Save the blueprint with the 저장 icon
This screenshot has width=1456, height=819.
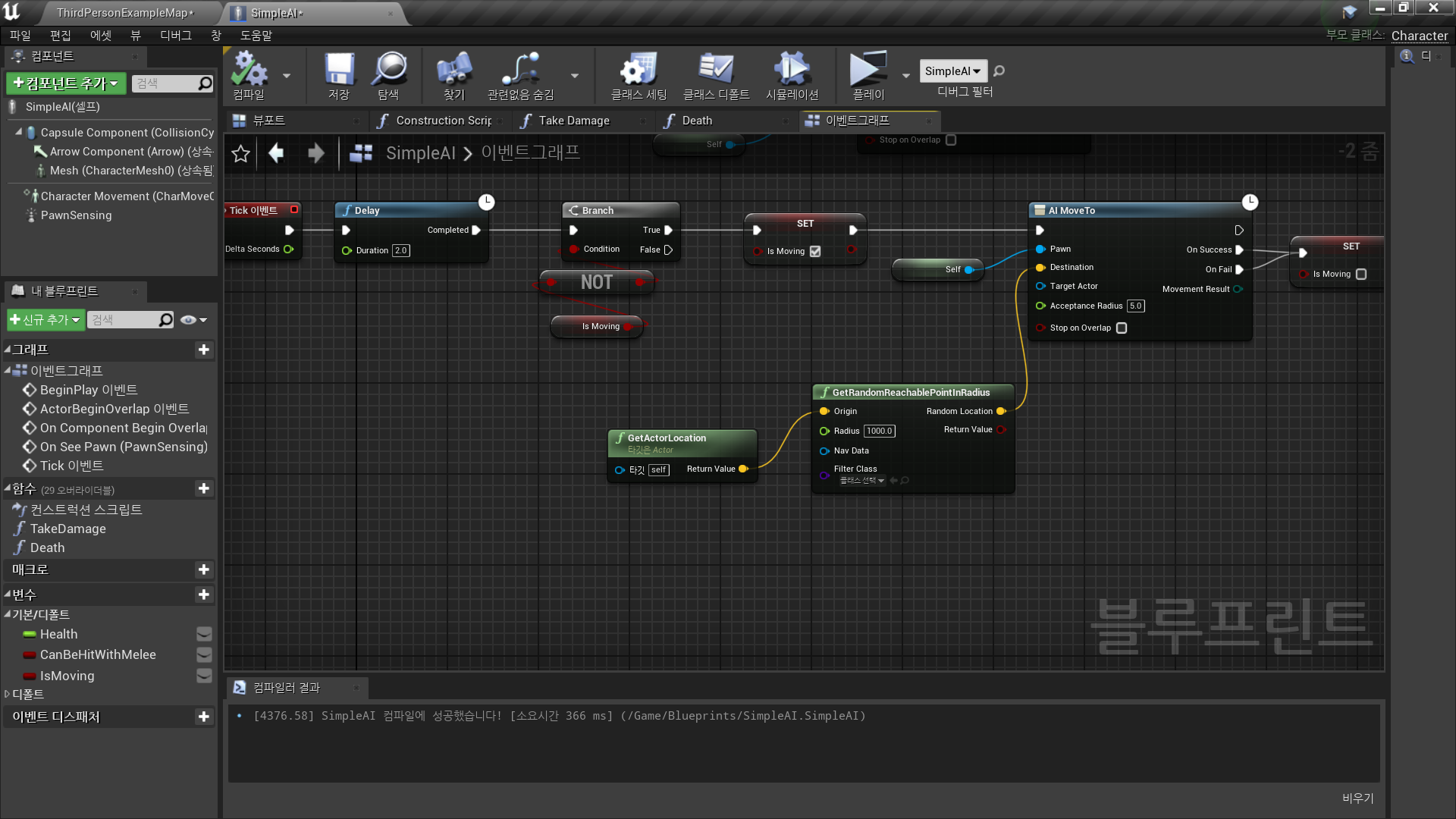338,74
